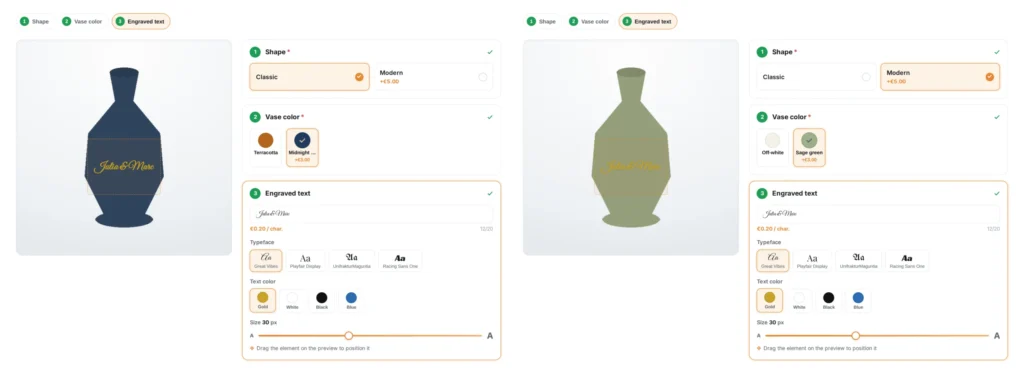
Task: Open Engraved text step tab in left configurator
Action: tap(141, 22)
